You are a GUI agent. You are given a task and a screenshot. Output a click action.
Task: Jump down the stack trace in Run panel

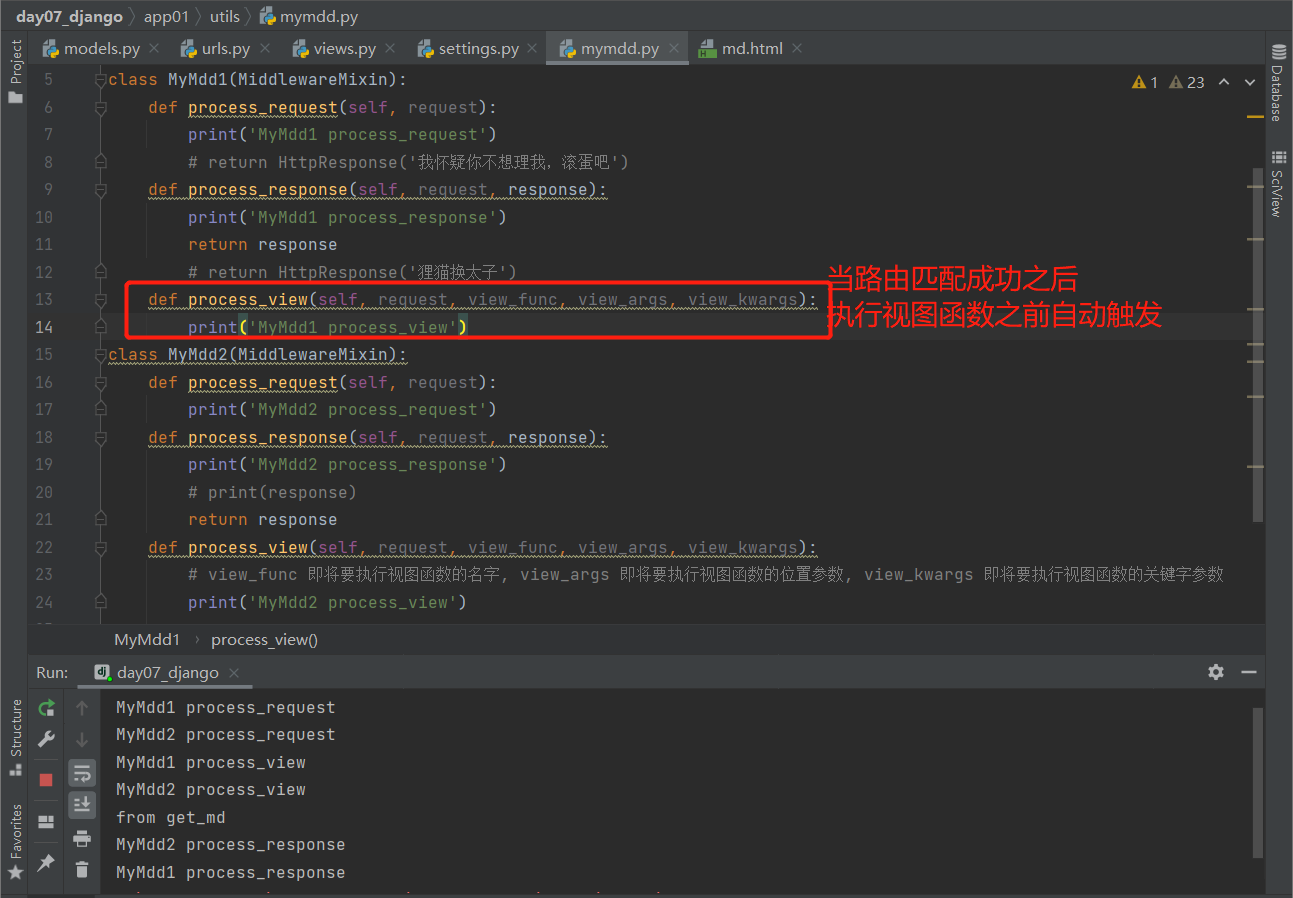pos(82,740)
